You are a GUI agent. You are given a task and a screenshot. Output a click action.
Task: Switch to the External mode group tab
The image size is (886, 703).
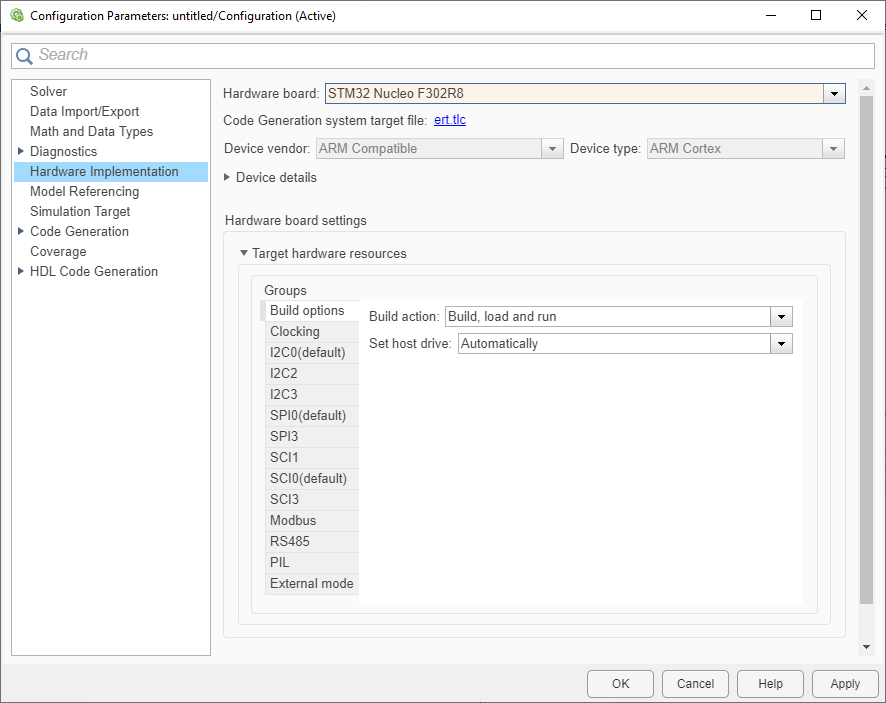[x=311, y=583]
